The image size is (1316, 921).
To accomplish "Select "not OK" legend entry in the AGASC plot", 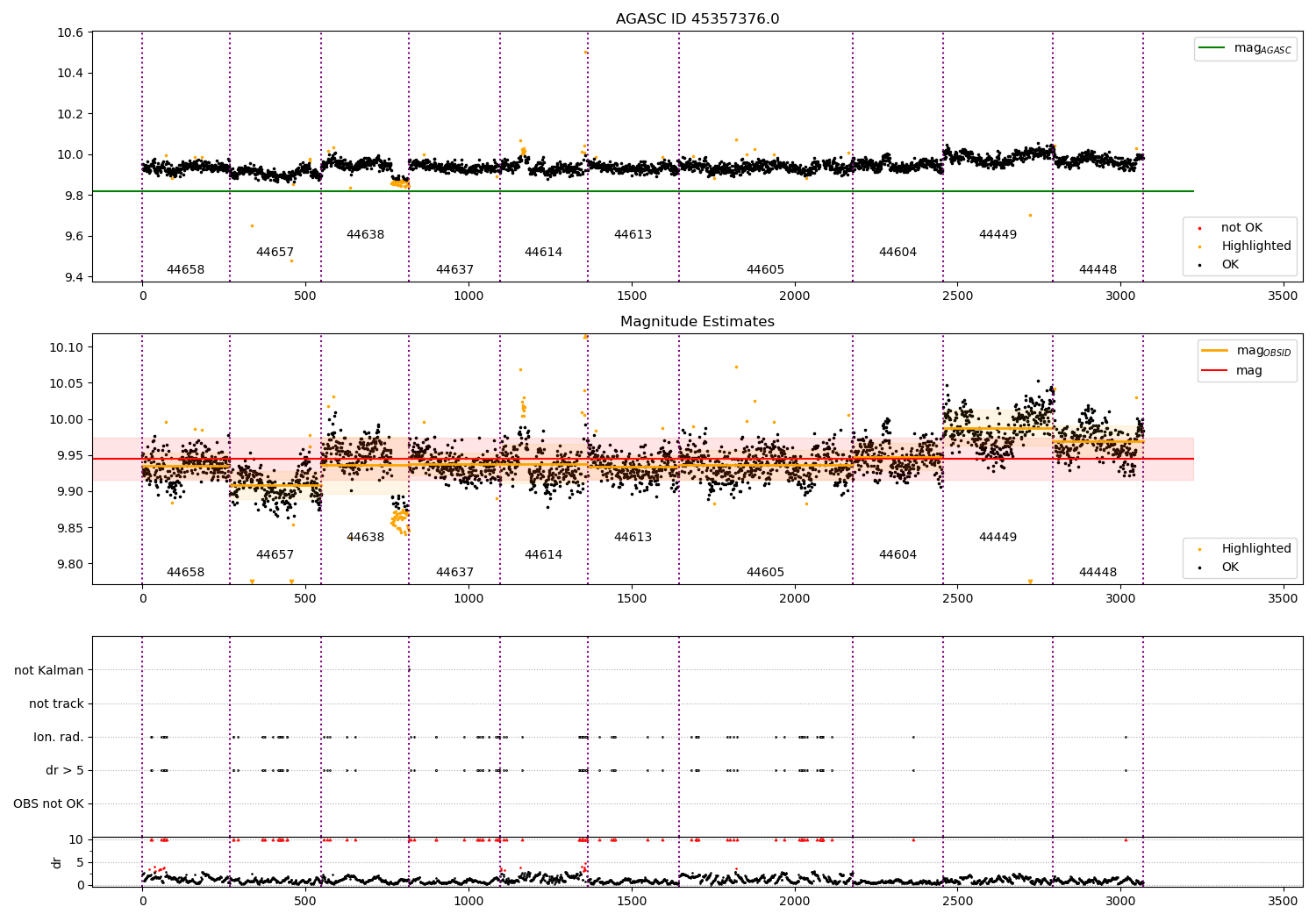I will 1241,228.
